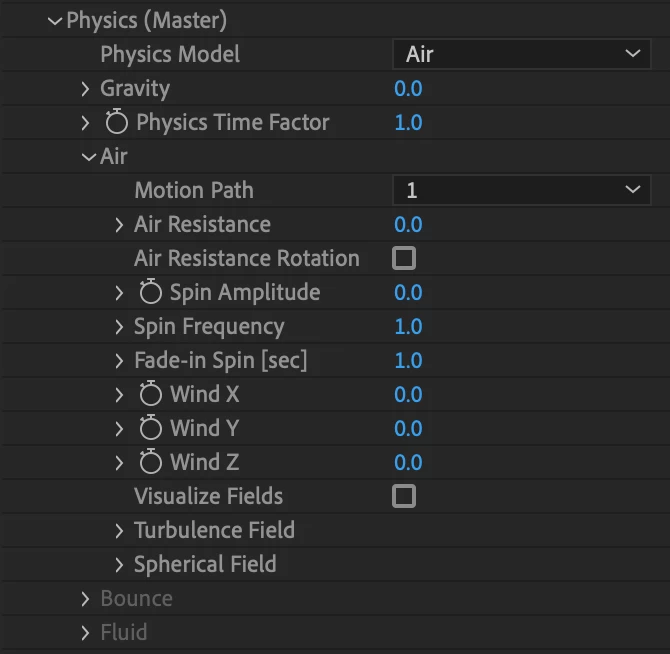
Task: Click the Wind Y stopwatch icon
Action: 151,429
